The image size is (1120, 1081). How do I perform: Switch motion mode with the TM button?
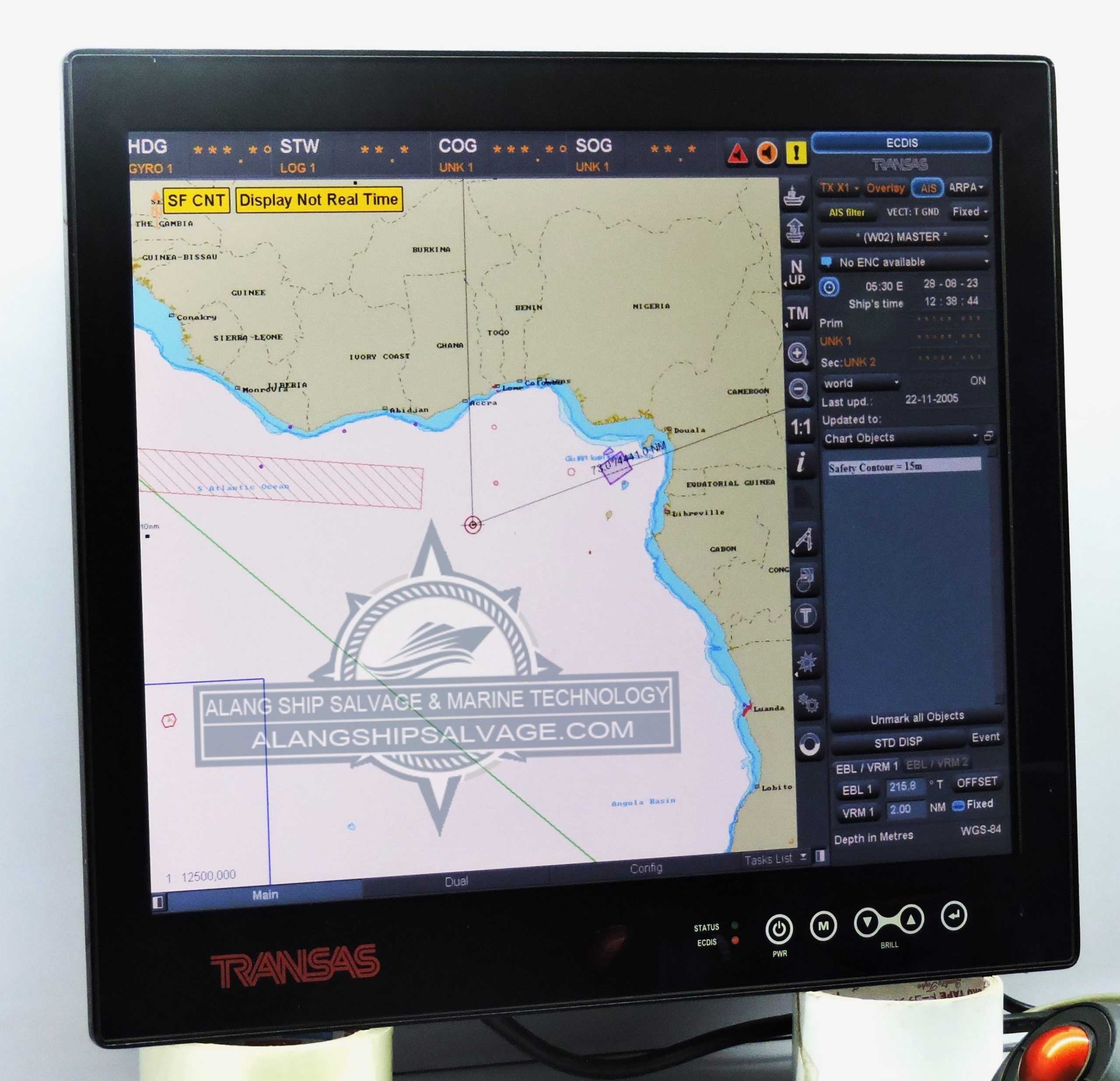pyautogui.click(x=798, y=313)
